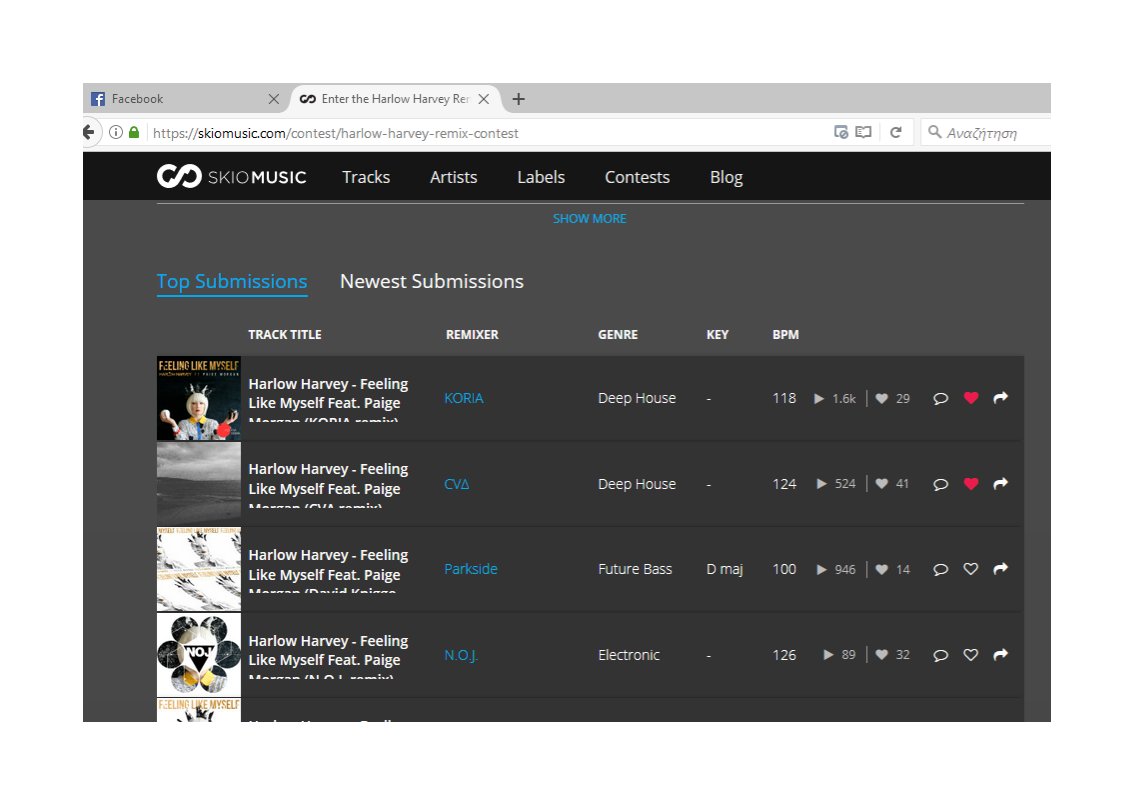Click the TRACK TITLE column header
Screen dimensions: 1122x793
[x=285, y=334]
